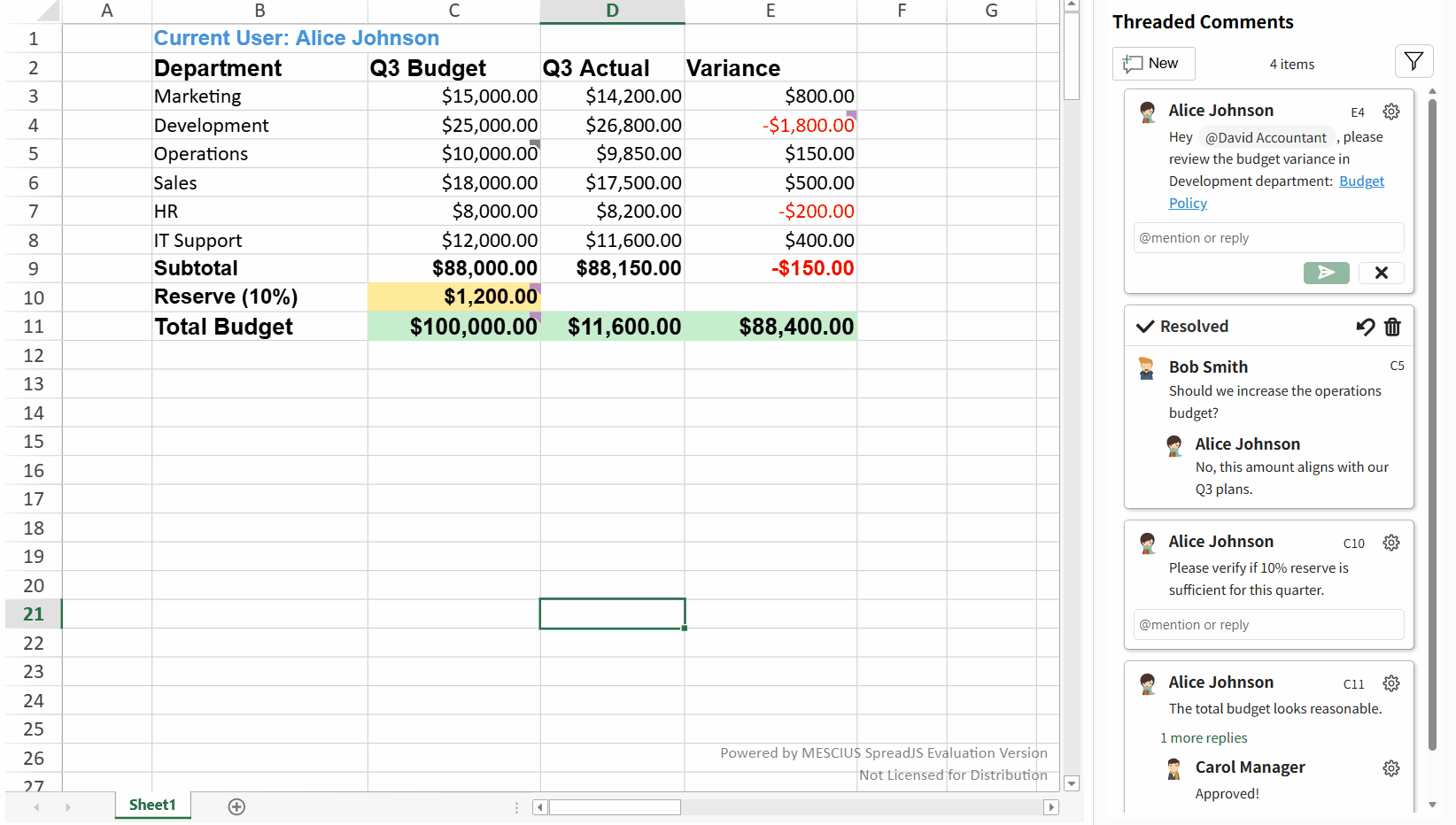
Task: Select the yellow Reserve cell C10
Action: coord(453,297)
